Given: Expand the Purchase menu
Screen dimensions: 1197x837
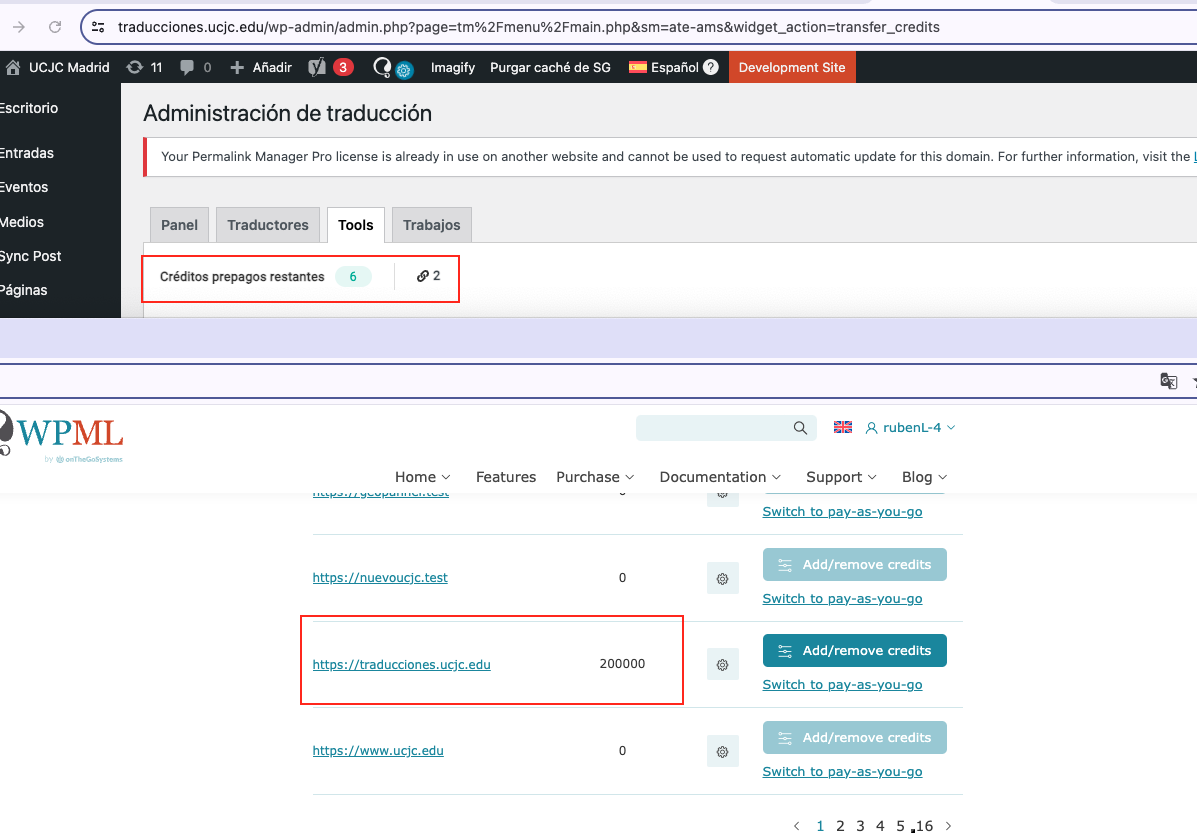Looking at the screenshot, I should tap(595, 477).
